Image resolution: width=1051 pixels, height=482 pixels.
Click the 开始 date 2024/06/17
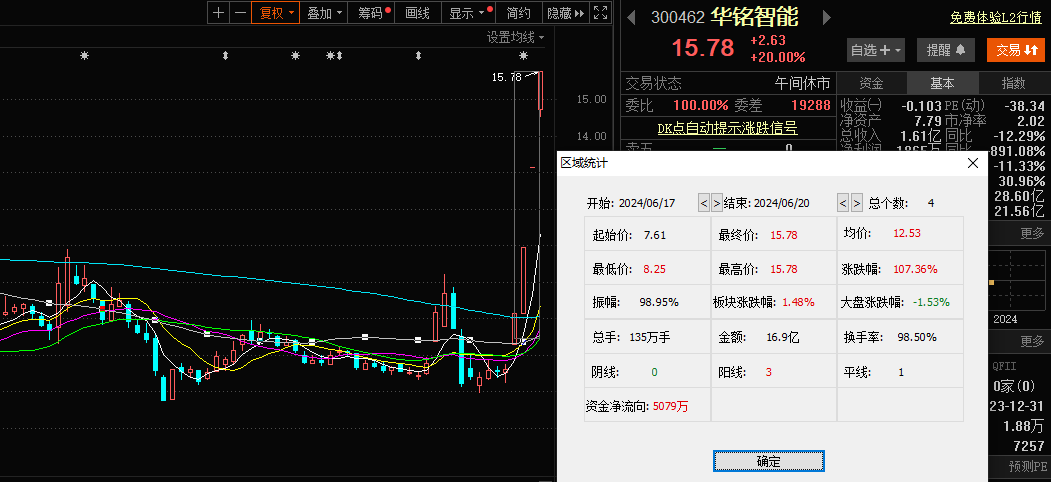[647, 203]
